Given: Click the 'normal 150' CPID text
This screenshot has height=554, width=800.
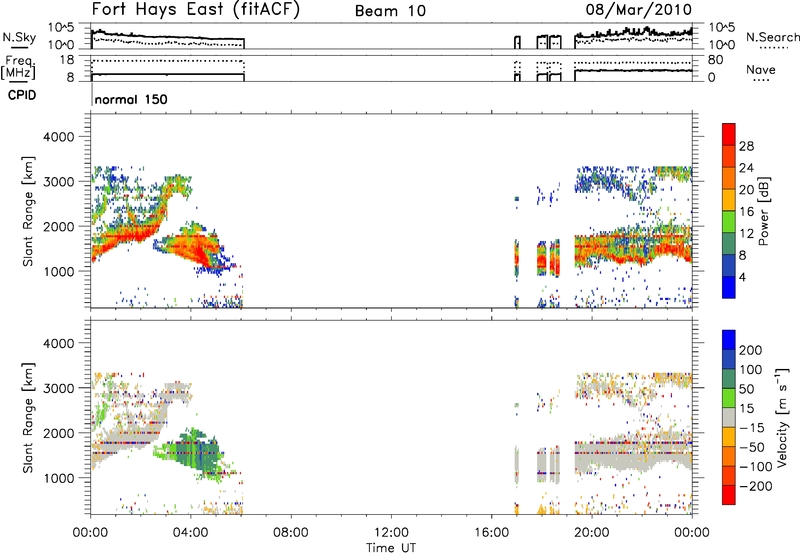Looking at the screenshot, I should (x=131, y=99).
